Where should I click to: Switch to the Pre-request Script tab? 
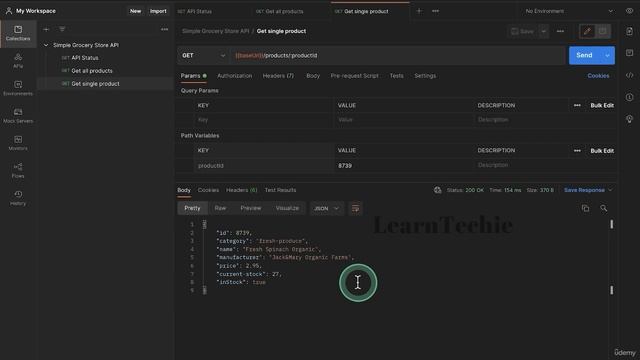[x=354, y=76]
